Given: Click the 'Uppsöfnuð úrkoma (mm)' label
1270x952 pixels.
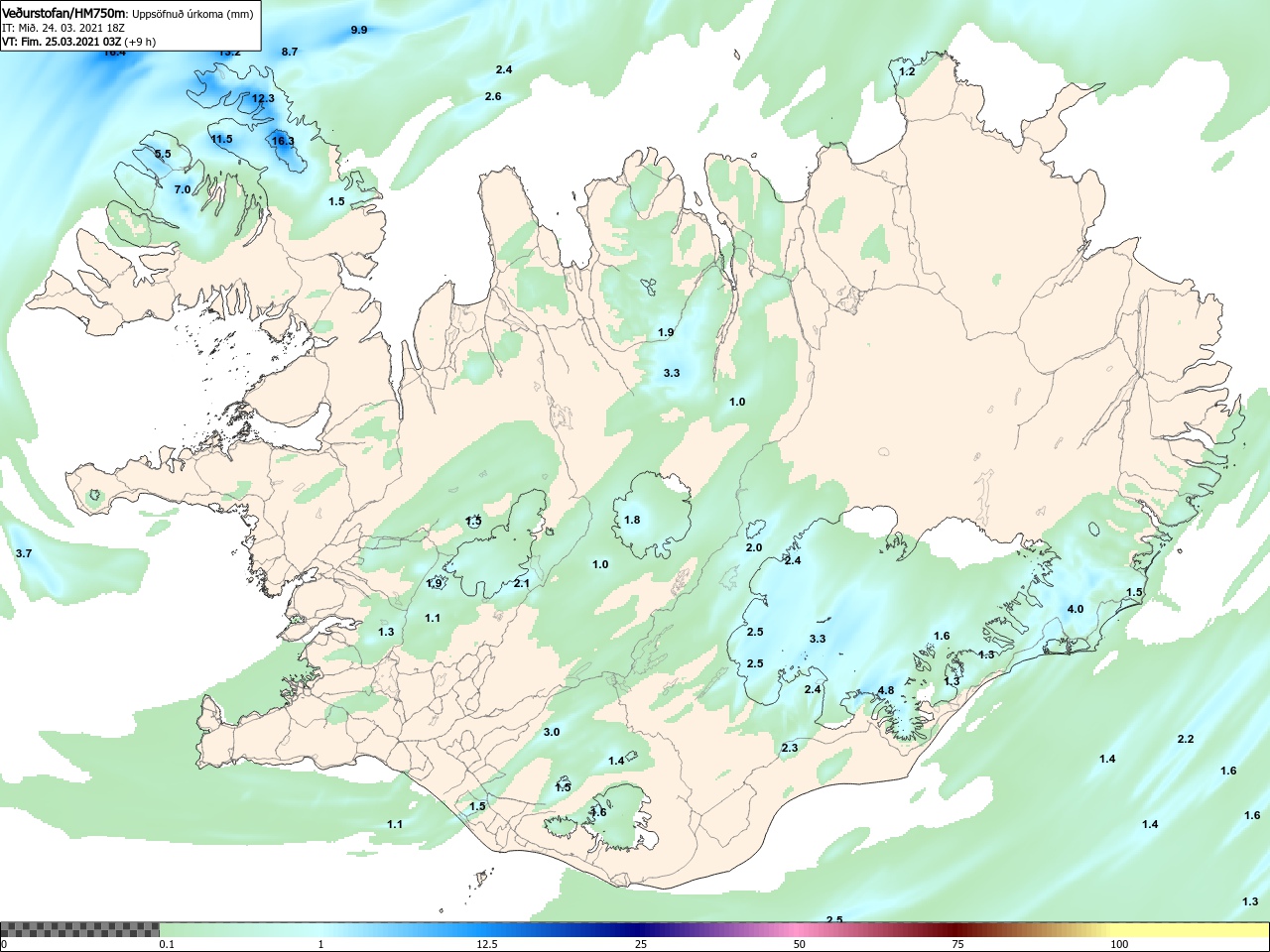Looking at the screenshot, I should click(192, 14).
